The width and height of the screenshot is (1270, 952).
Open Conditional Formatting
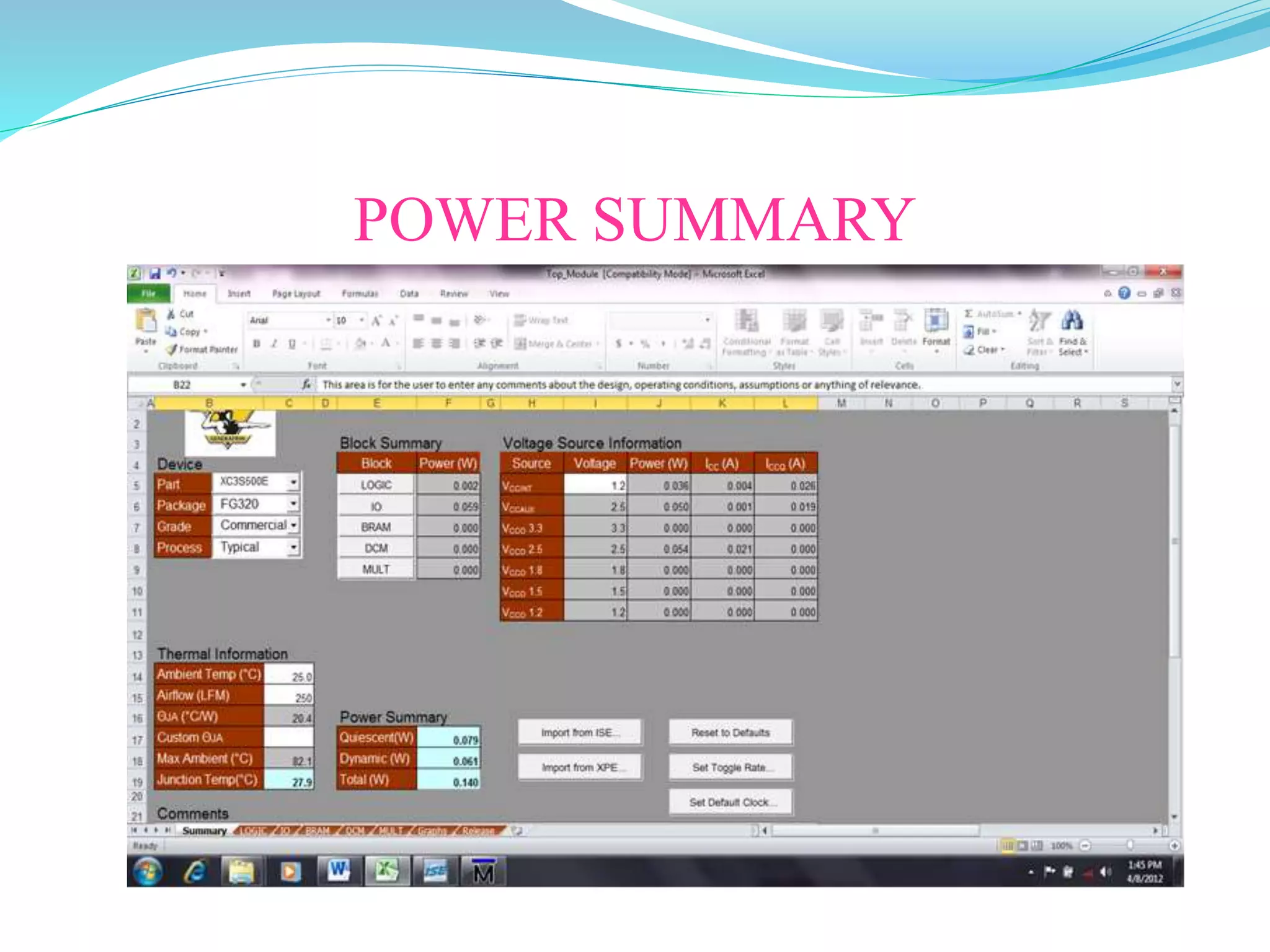pyautogui.click(x=747, y=333)
